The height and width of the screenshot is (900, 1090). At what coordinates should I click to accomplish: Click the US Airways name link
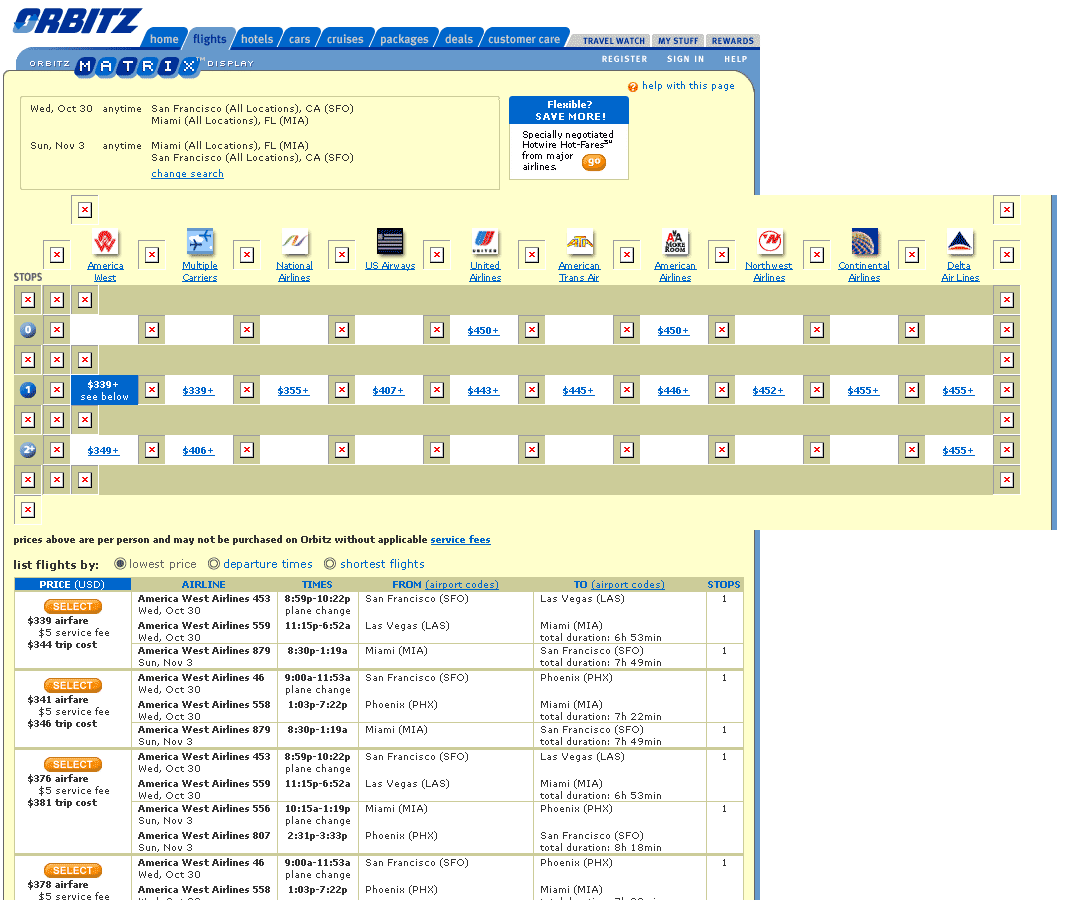[390, 265]
